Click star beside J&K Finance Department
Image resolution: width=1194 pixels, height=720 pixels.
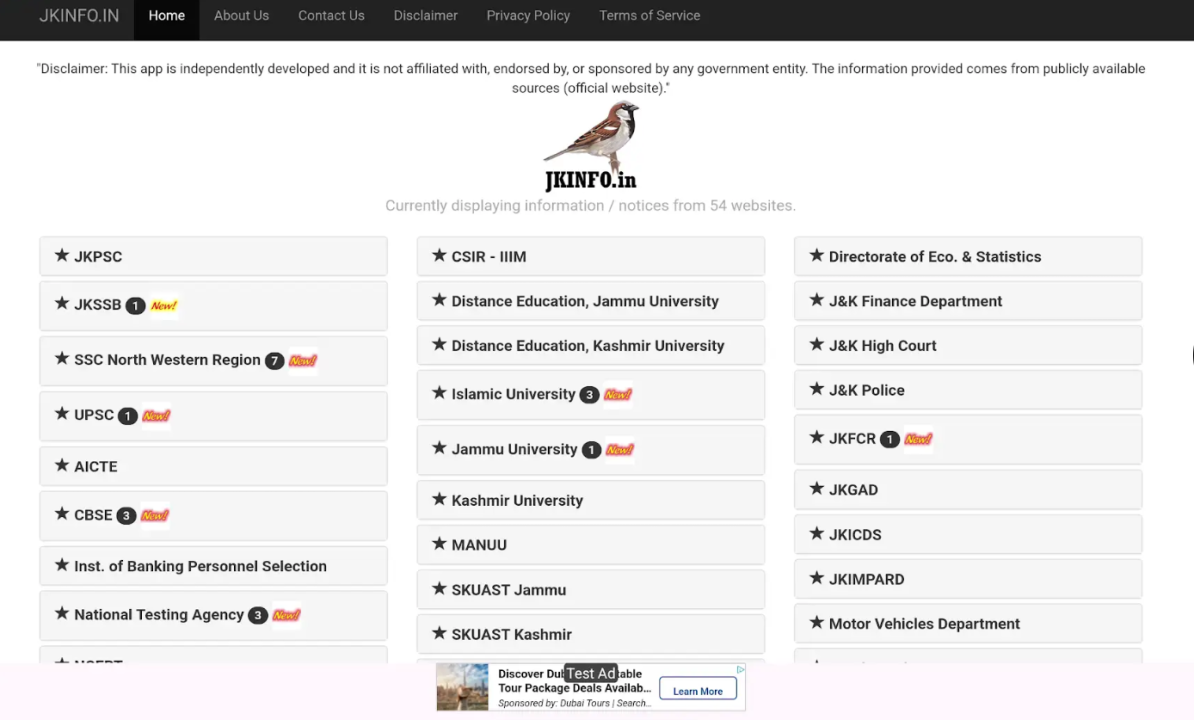coord(817,300)
